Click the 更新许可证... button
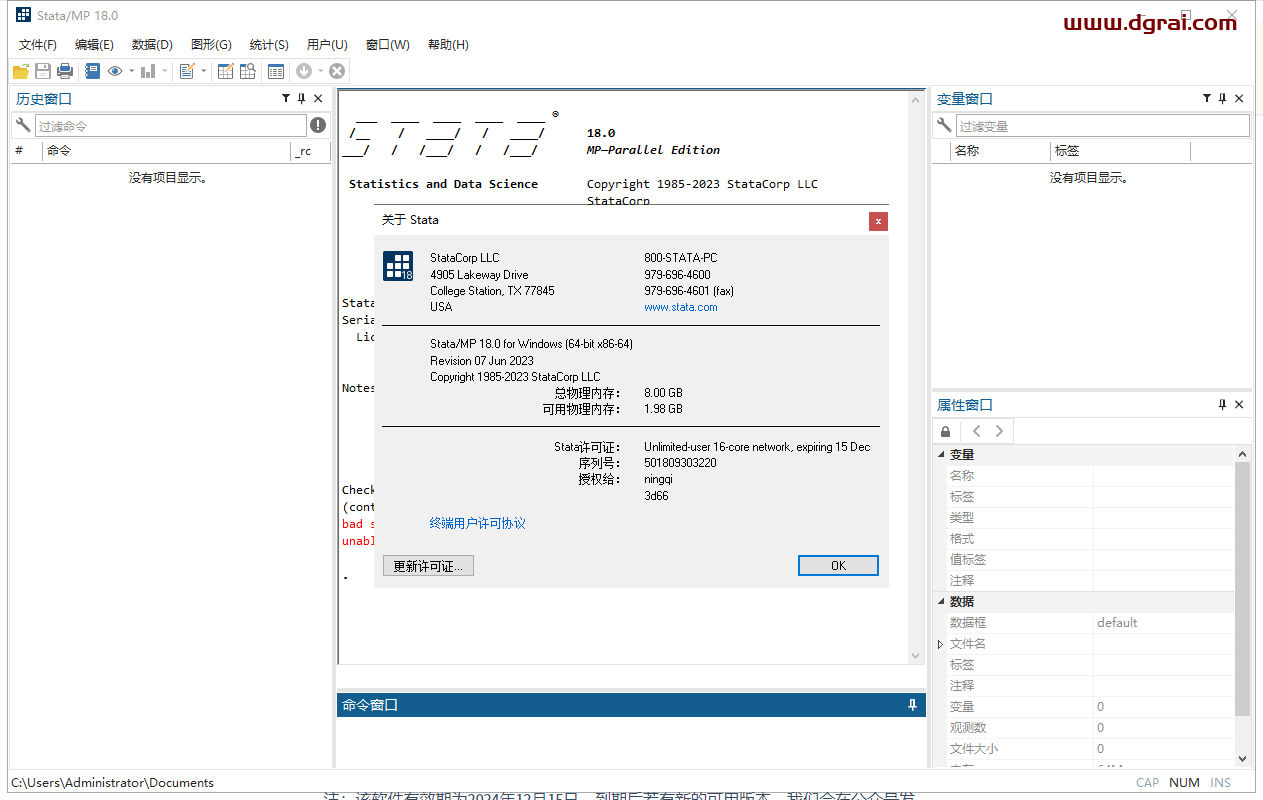The width and height of the screenshot is (1263, 800). point(428,566)
